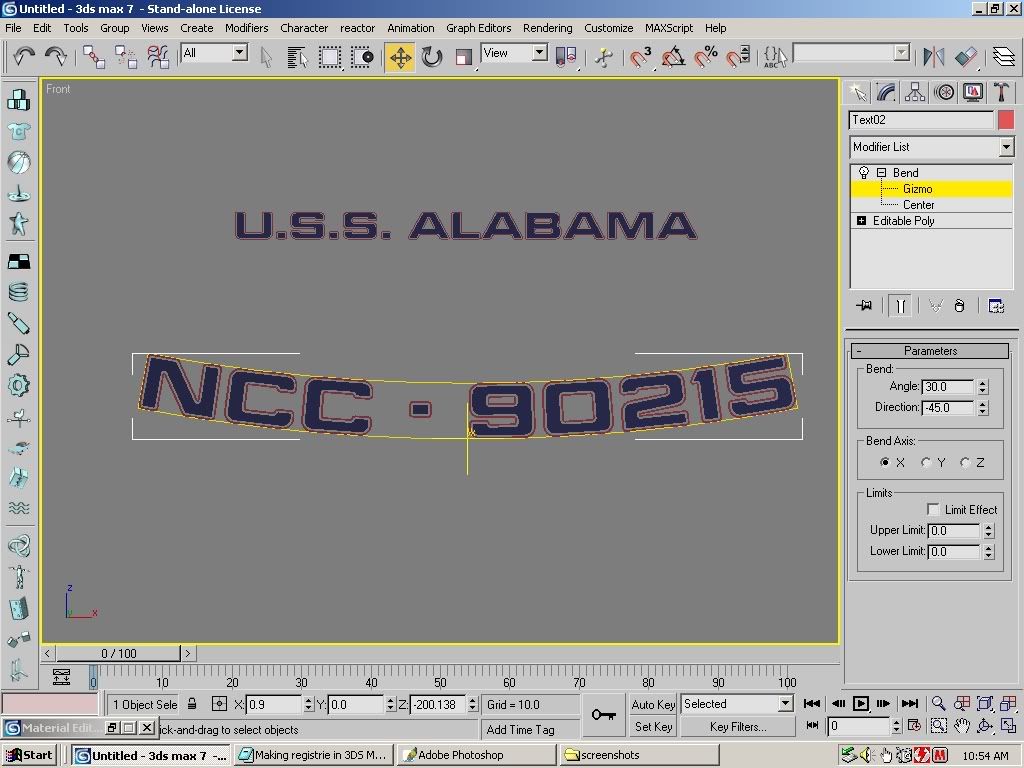Open the MAXScript menu
This screenshot has width=1024, height=768.
tap(669, 28)
